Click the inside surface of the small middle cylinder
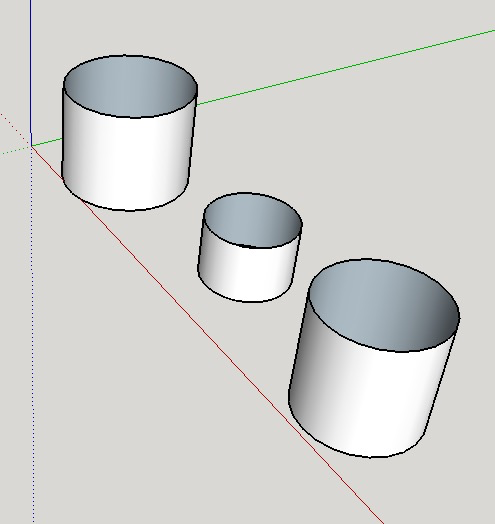 253,221
